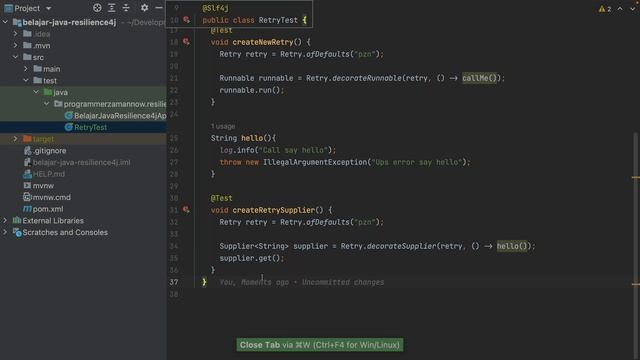Click the IllegalArgumentException class name

point(315,162)
